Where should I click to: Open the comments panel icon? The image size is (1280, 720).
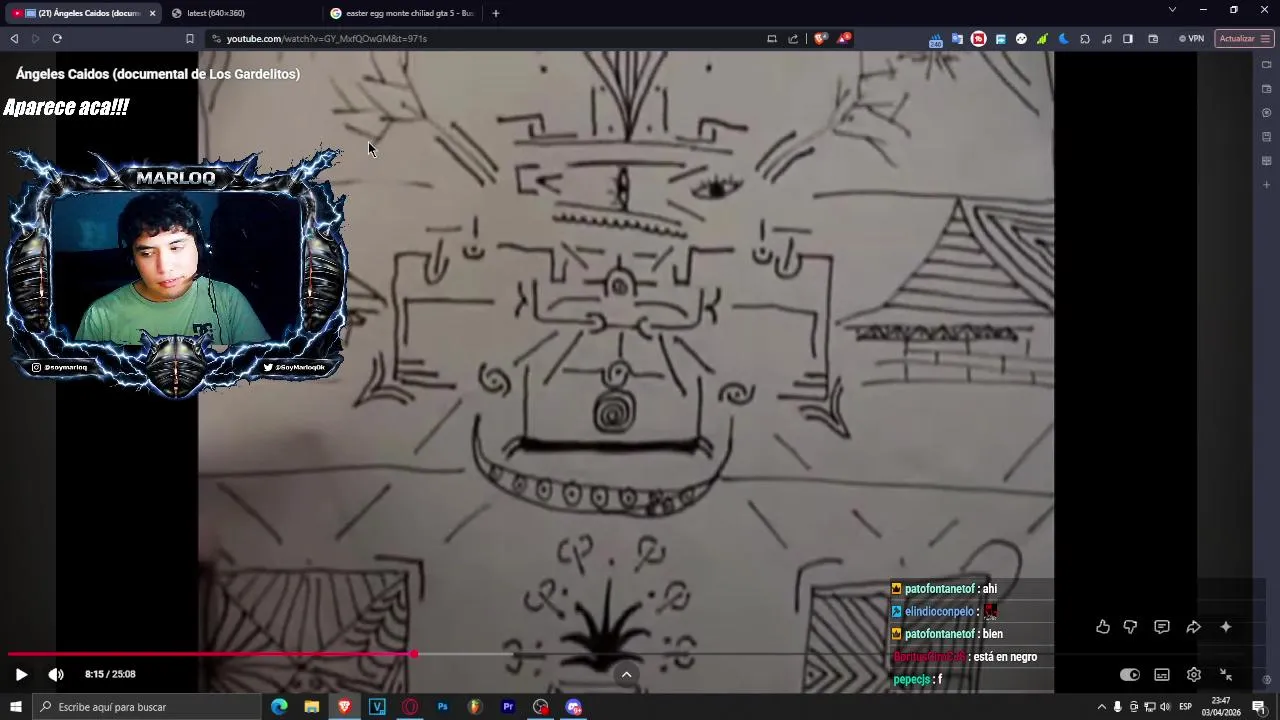tap(1161, 627)
